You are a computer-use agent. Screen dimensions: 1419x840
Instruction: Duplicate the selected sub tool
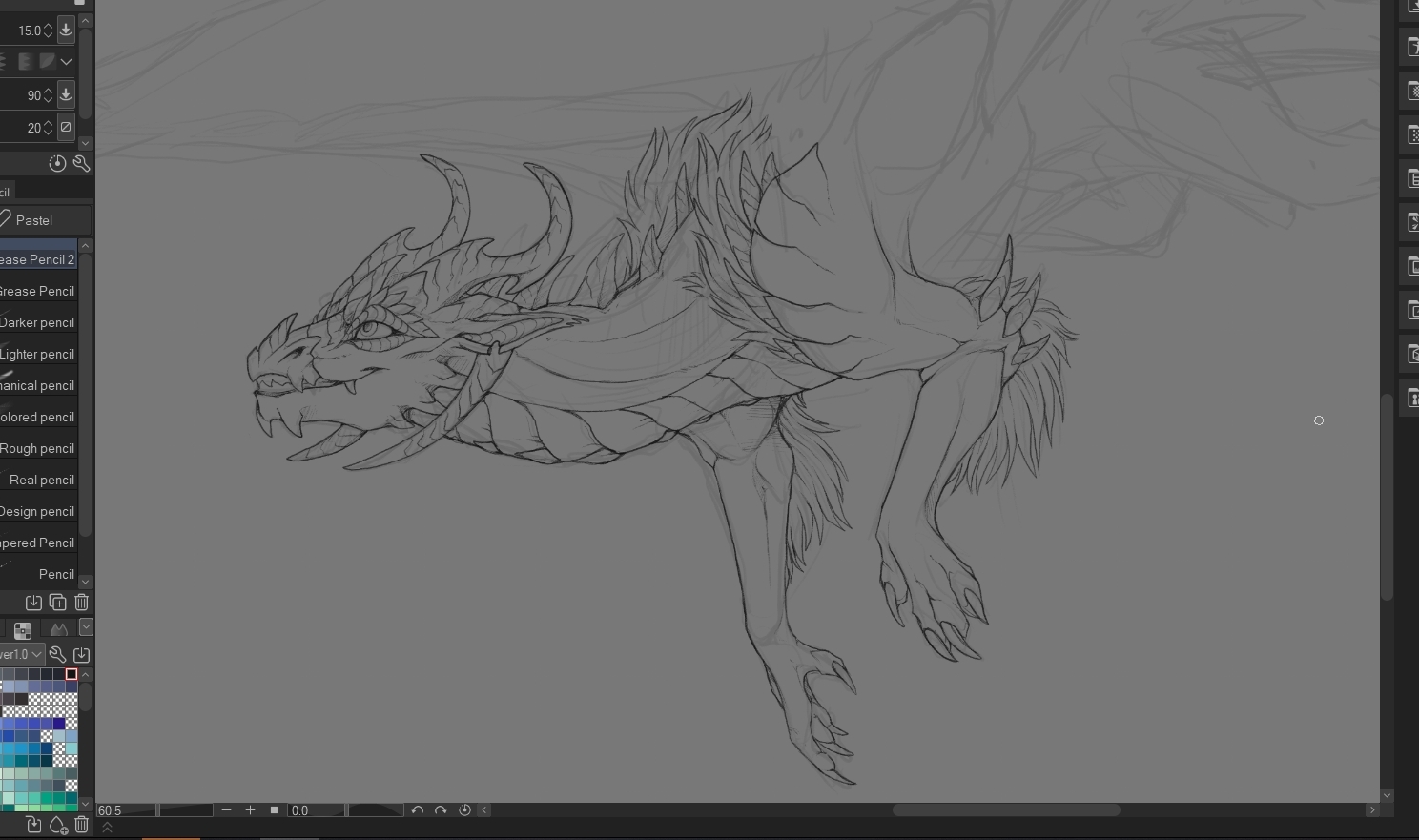tap(57, 603)
